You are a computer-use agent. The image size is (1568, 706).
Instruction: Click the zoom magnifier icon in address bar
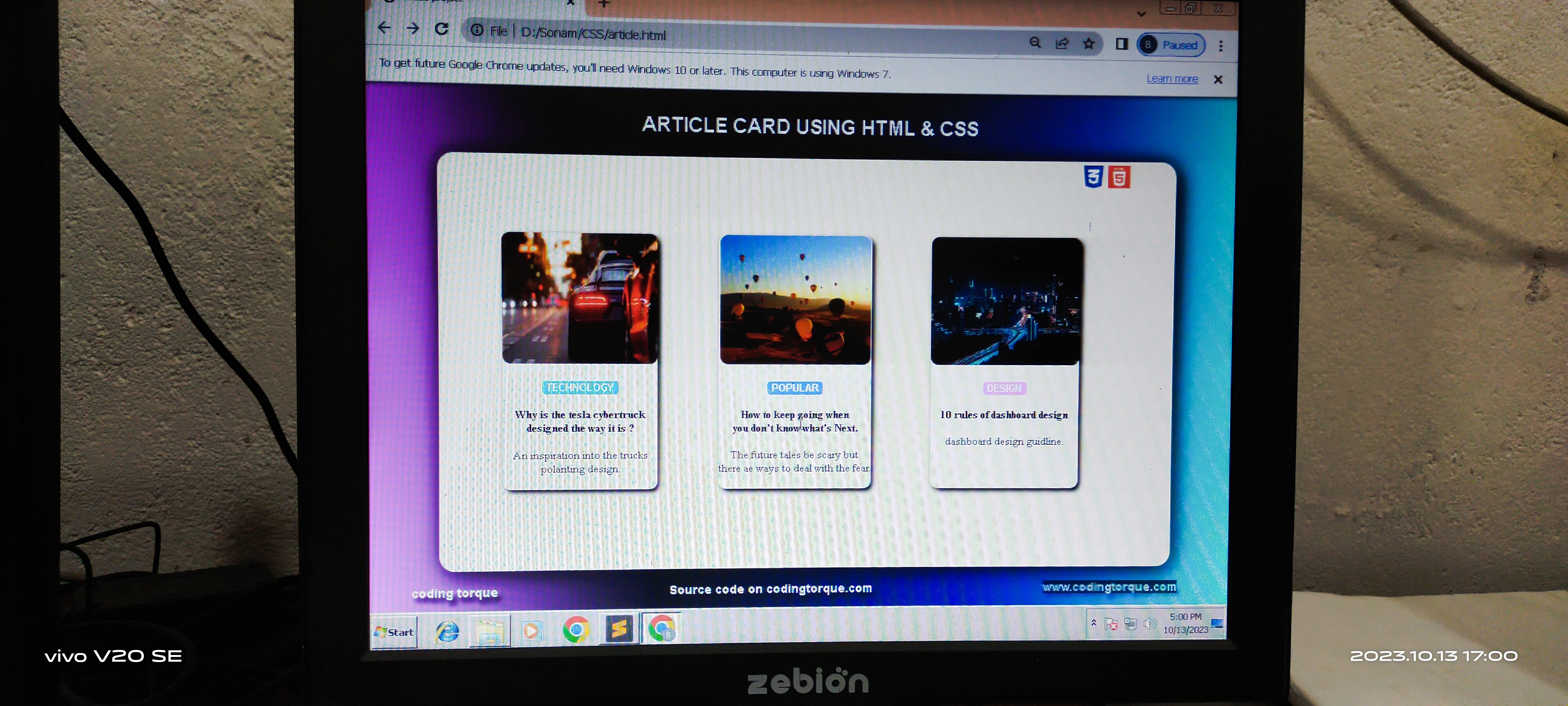pyautogui.click(x=1035, y=43)
